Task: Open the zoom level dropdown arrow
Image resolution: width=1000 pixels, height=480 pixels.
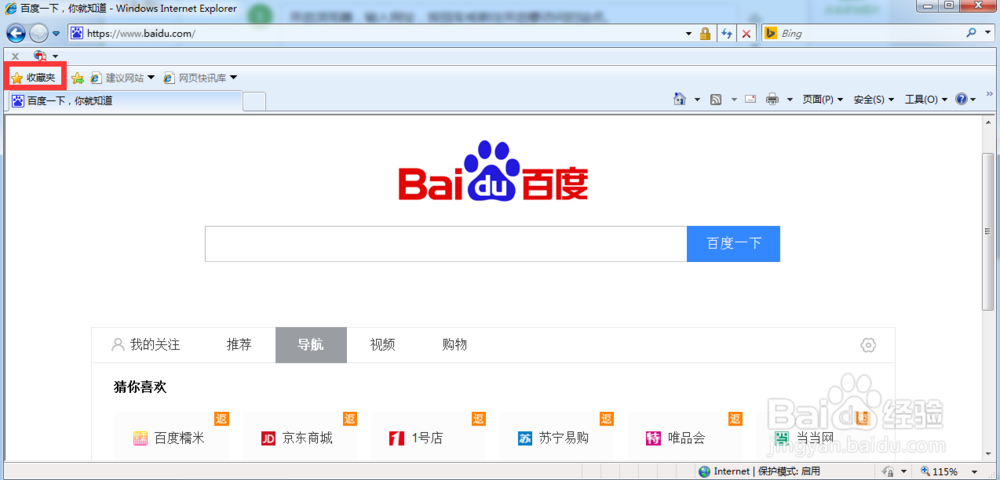Action: click(x=974, y=472)
